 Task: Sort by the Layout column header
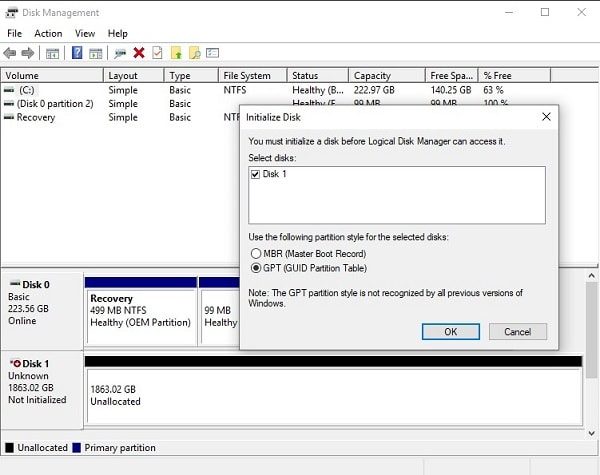pyautogui.click(x=134, y=75)
